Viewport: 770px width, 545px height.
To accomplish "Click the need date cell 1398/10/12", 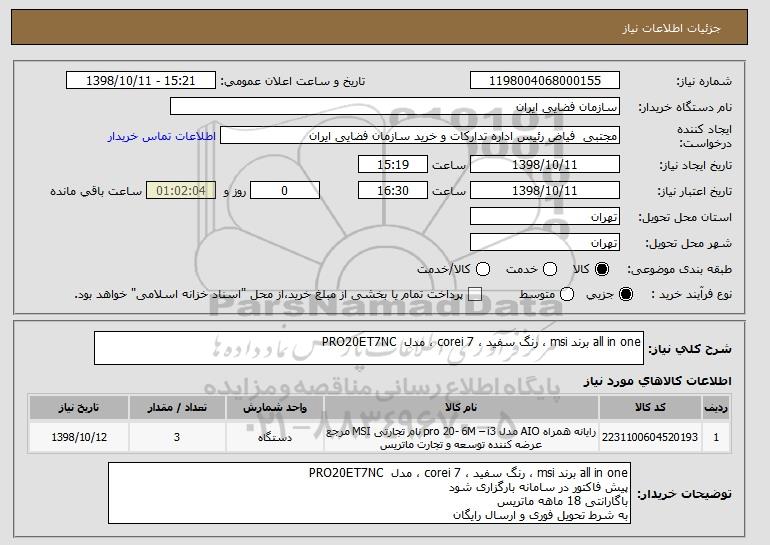I will (79, 437).
